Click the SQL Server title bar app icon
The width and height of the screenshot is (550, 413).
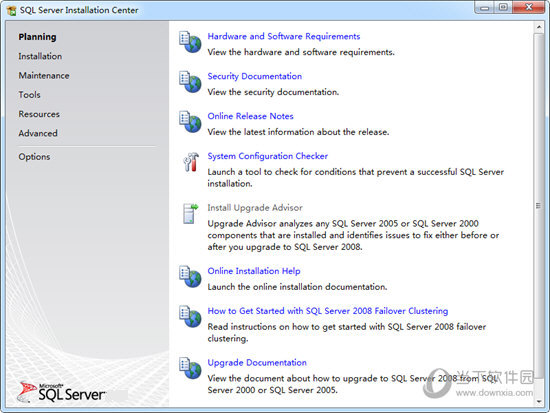(x=12, y=11)
